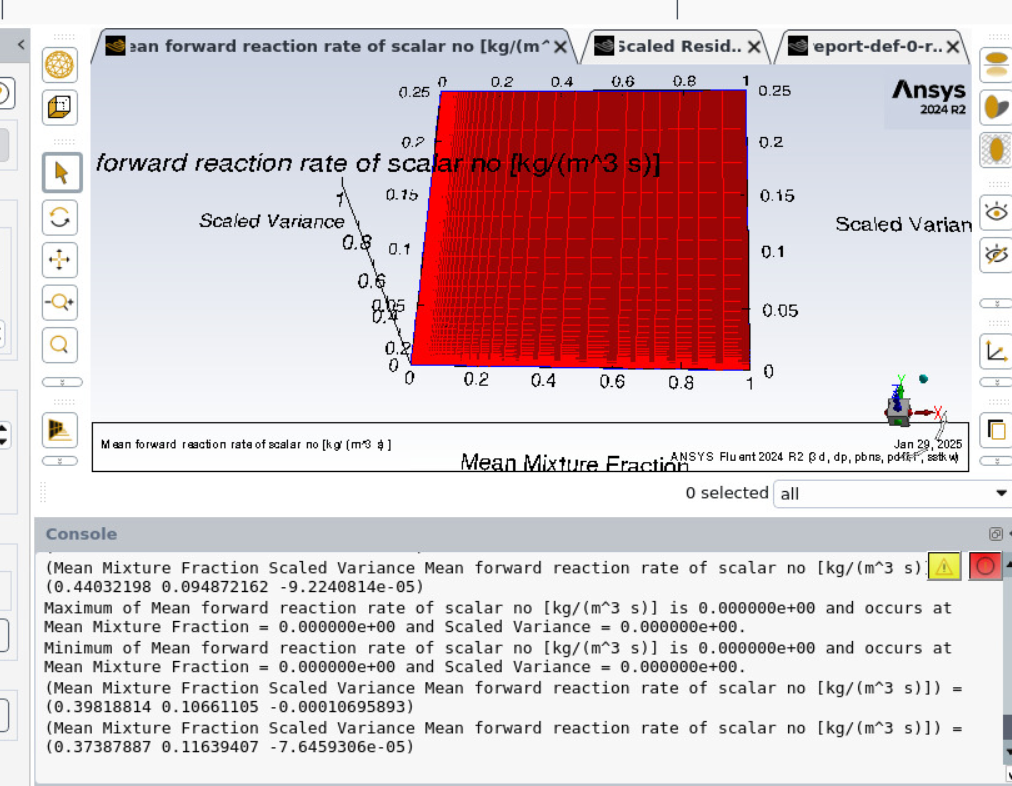Click the mesh display sphere icon

tap(59, 65)
